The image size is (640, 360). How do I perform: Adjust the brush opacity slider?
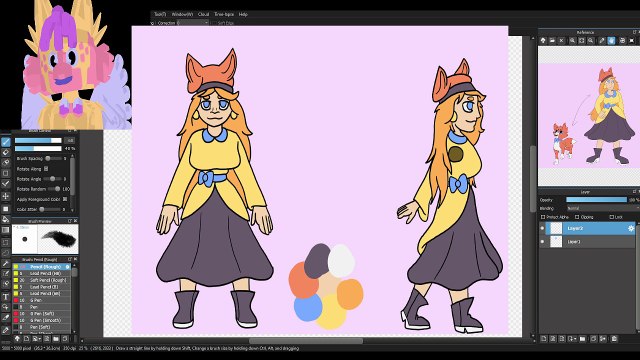click(38, 148)
